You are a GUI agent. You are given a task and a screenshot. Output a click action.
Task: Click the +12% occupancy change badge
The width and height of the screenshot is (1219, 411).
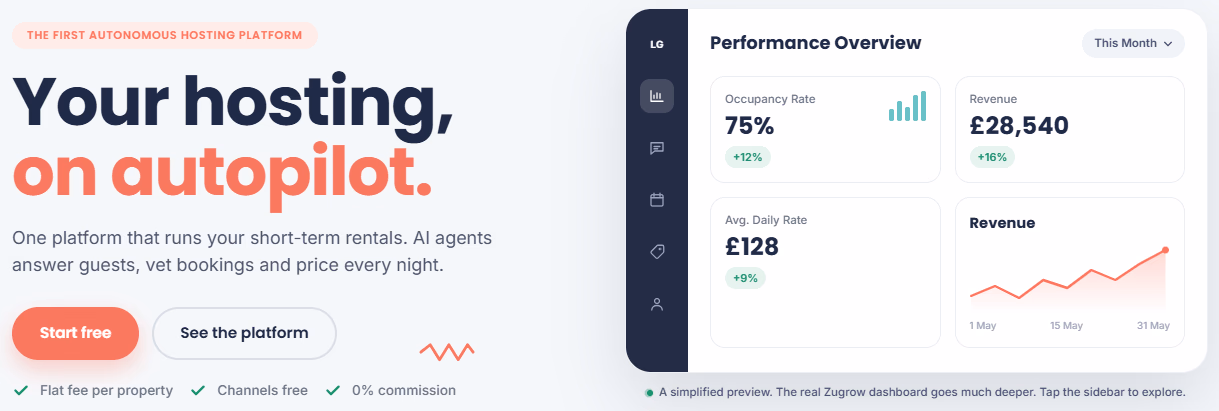point(748,157)
